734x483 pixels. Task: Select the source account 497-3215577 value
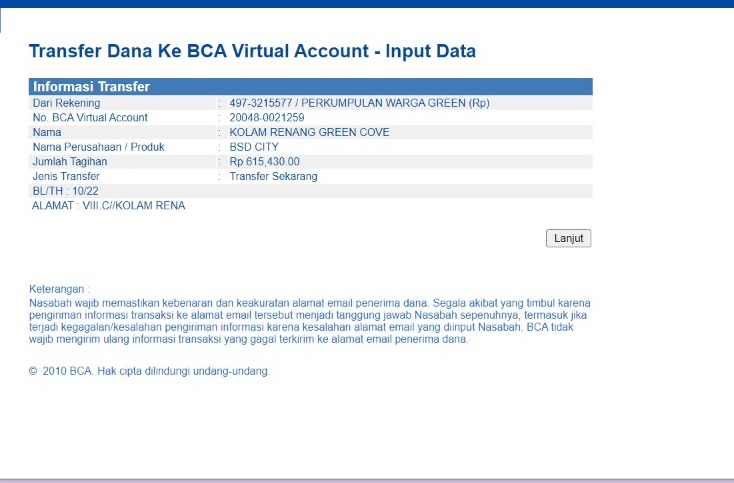point(359,103)
